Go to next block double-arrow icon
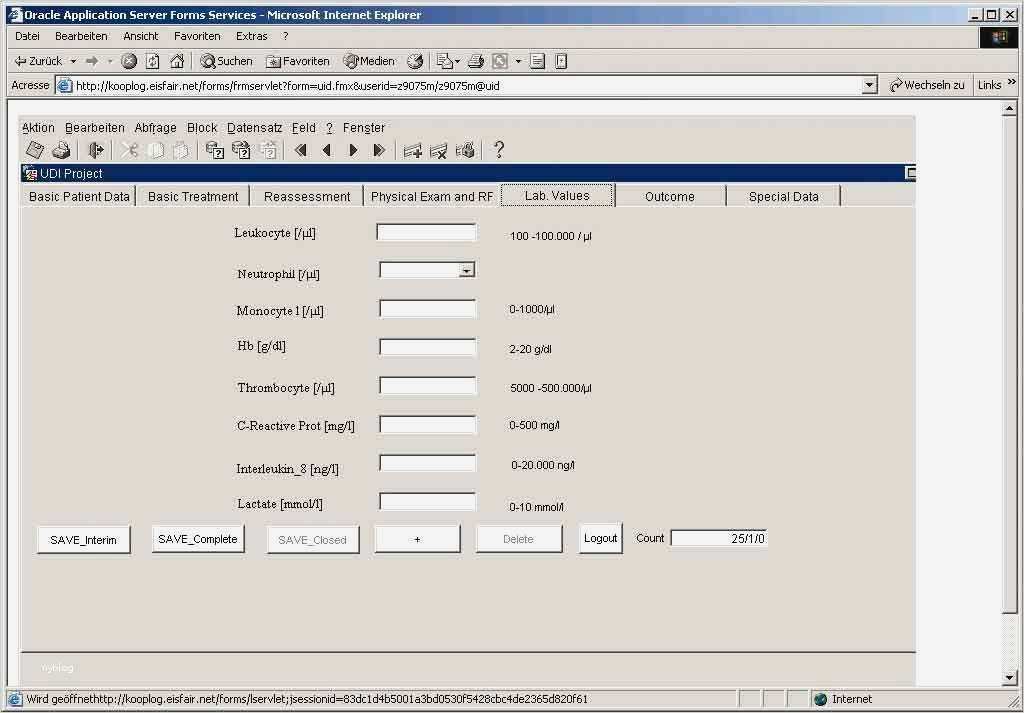 click(x=379, y=150)
